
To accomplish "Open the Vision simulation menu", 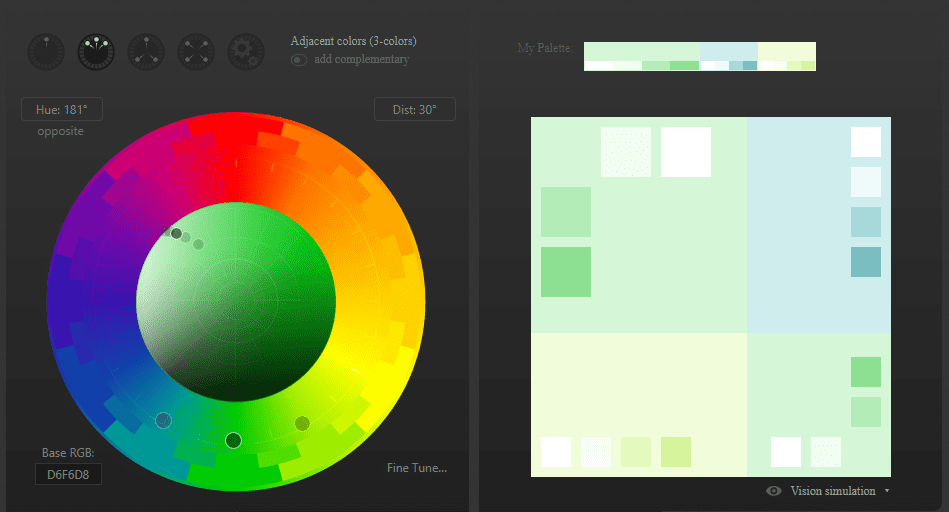I will [832, 491].
